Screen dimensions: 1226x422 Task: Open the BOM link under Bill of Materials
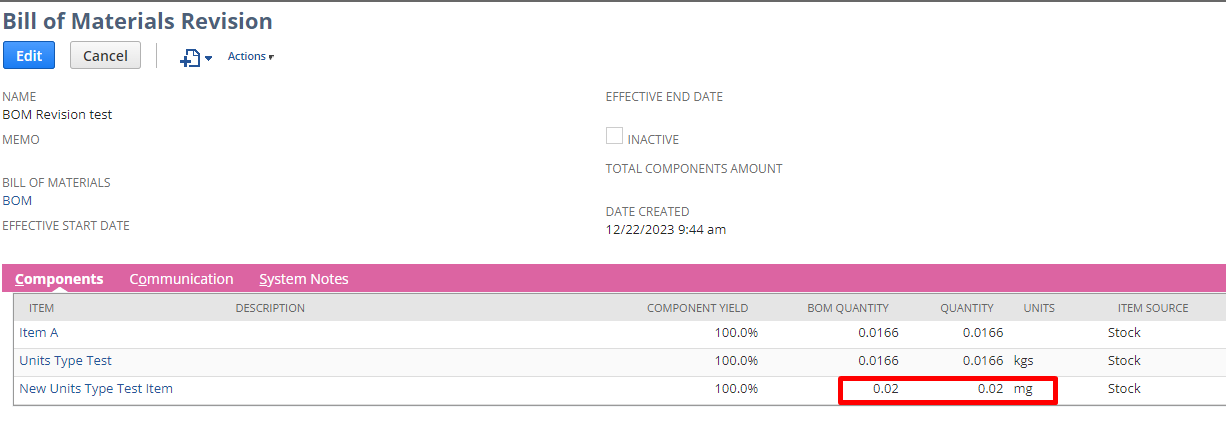point(17,201)
